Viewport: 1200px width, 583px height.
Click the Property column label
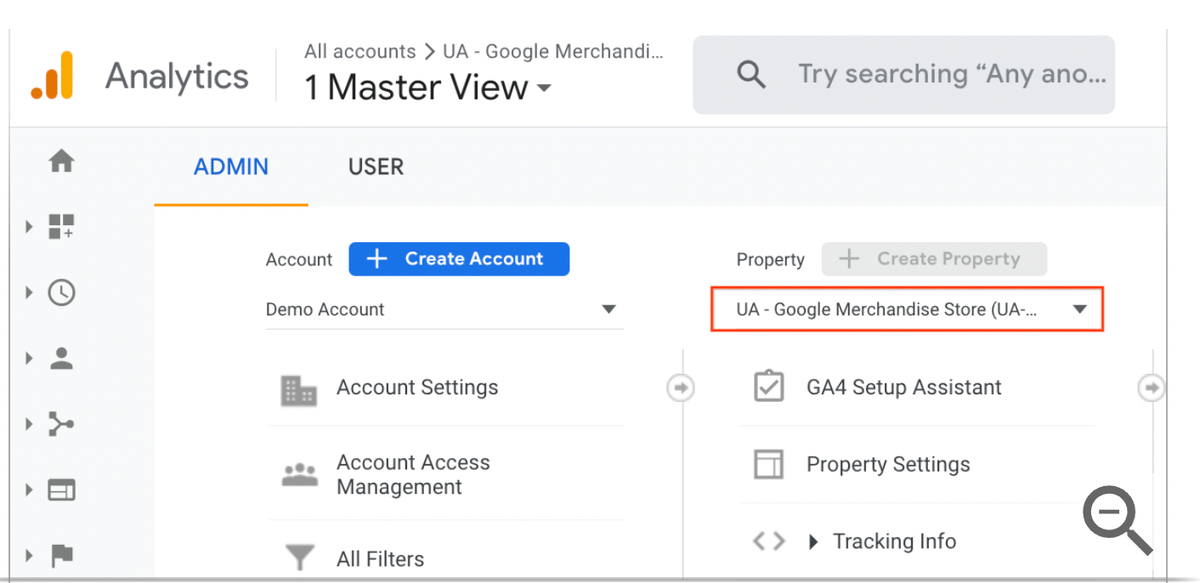770,260
